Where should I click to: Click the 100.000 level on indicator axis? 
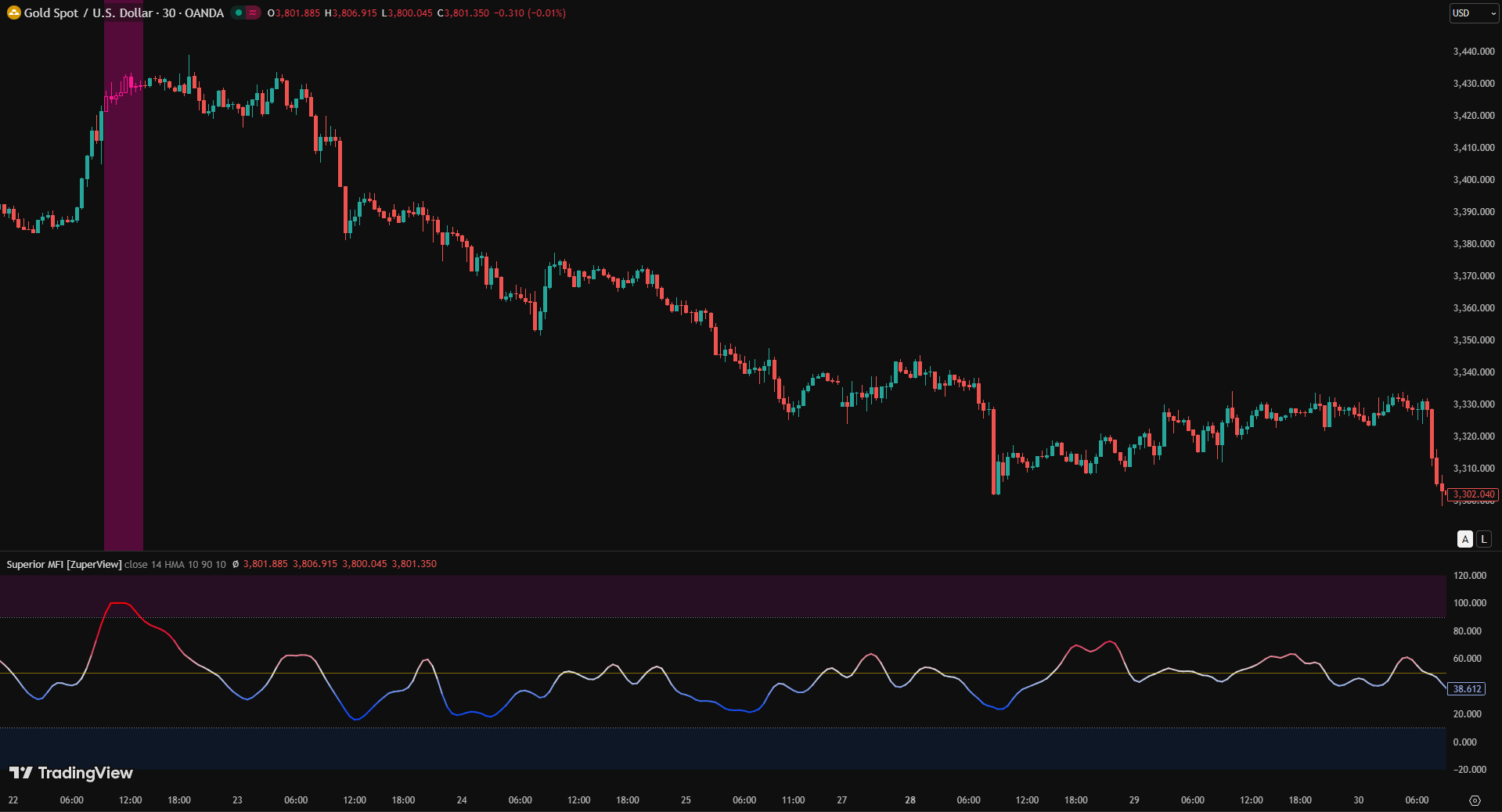1469,603
